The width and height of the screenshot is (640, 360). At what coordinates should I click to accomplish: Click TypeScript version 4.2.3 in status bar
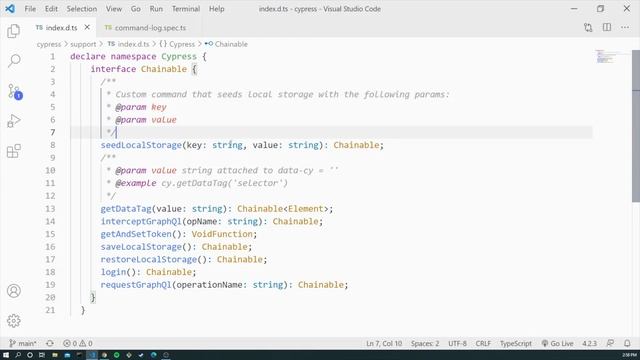[x=589, y=343]
